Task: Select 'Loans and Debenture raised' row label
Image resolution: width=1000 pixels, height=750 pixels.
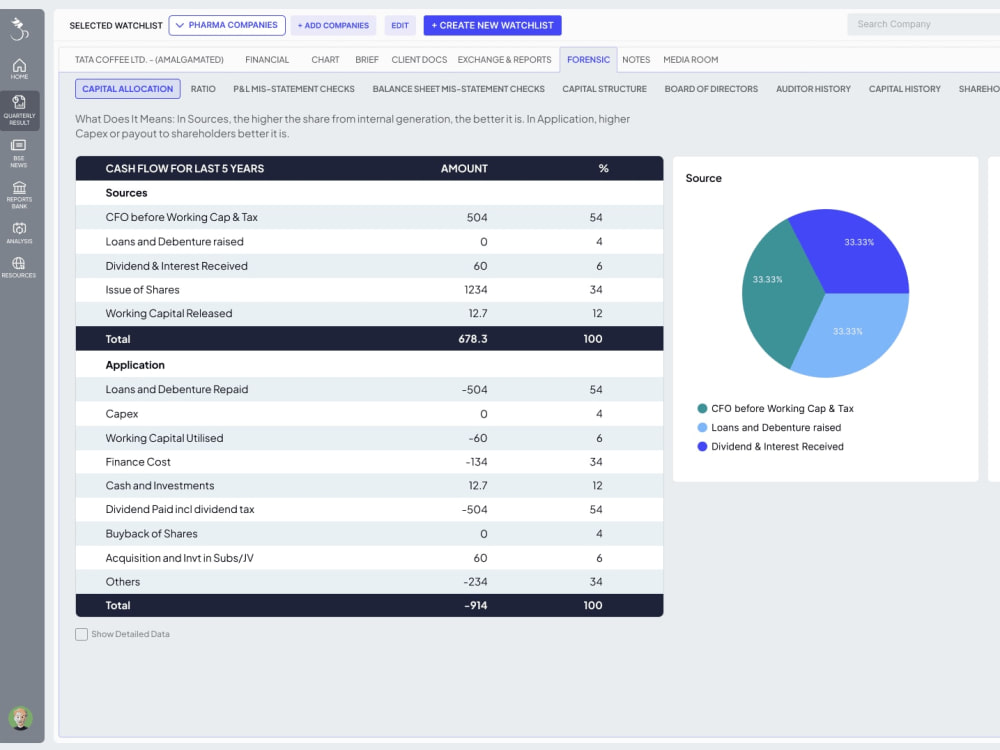Action: coord(174,242)
